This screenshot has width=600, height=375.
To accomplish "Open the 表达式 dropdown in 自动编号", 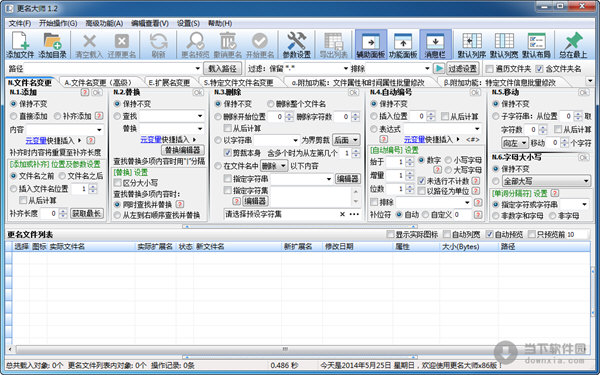I will (x=477, y=129).
